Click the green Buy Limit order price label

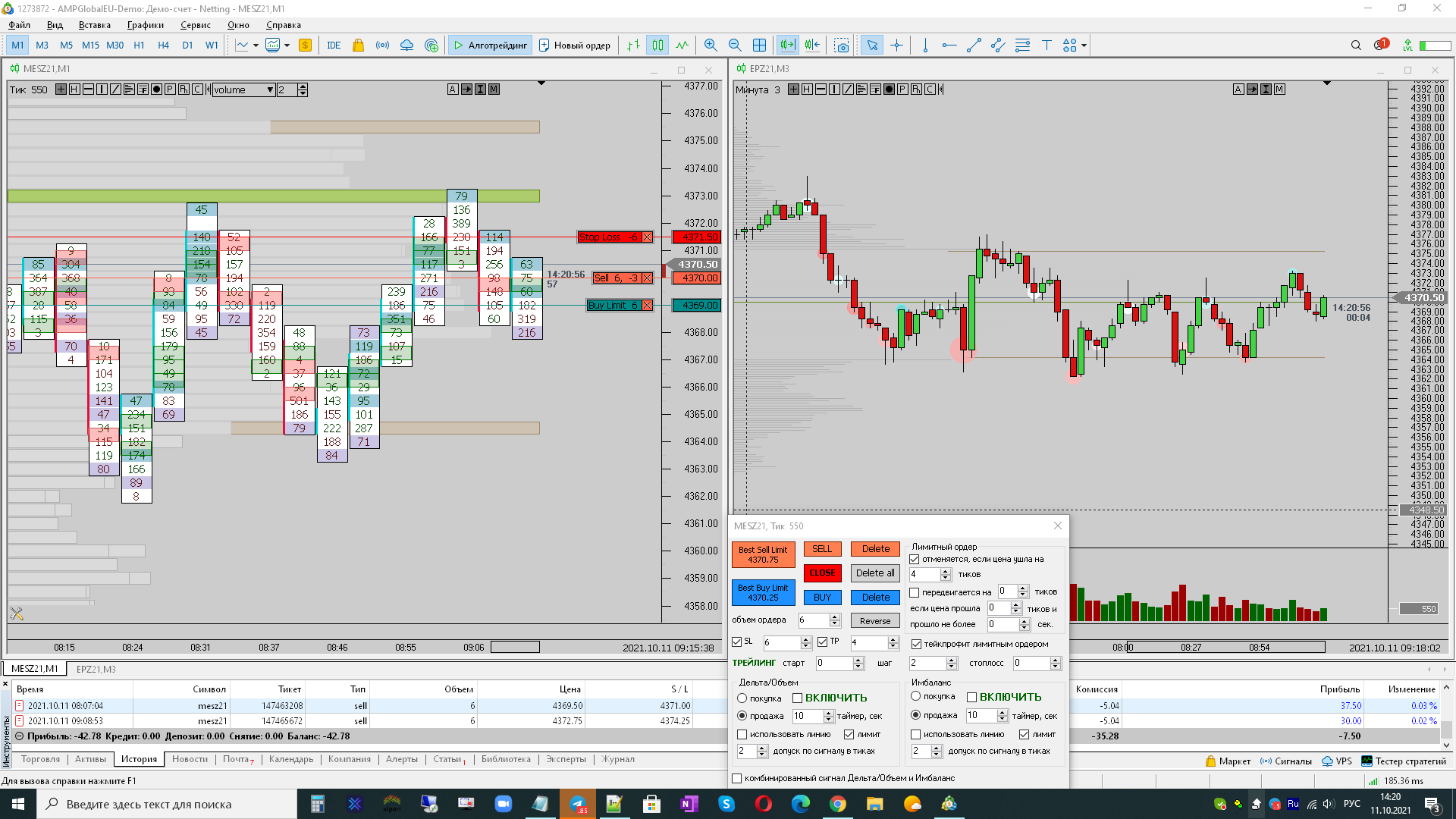(x=698, y=306)
